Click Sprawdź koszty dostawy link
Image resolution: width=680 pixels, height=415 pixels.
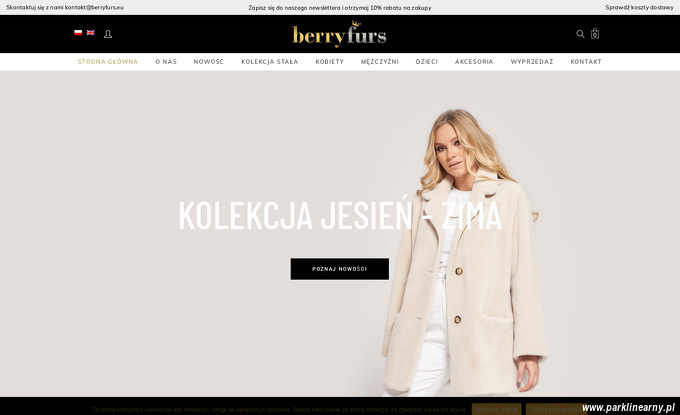click(x=639, y=7)
